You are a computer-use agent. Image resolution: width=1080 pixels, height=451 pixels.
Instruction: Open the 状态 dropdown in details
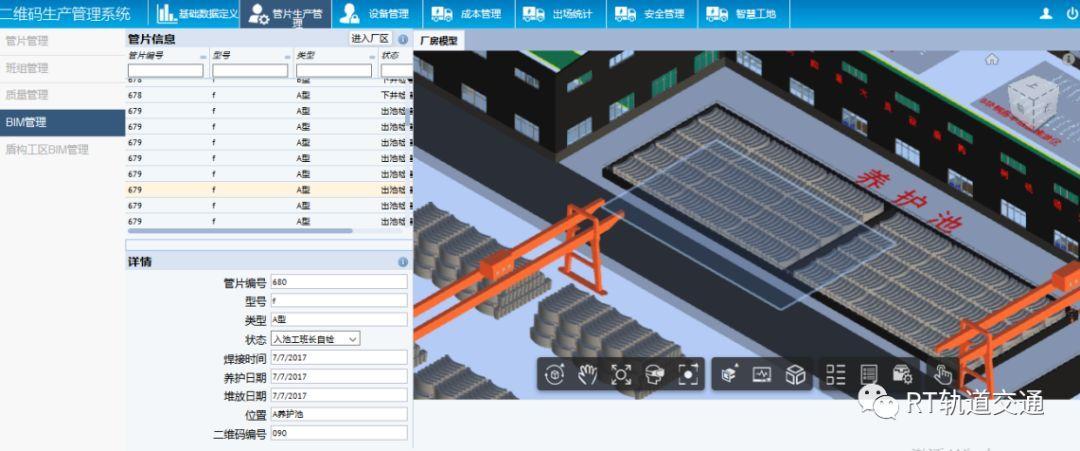315,339
